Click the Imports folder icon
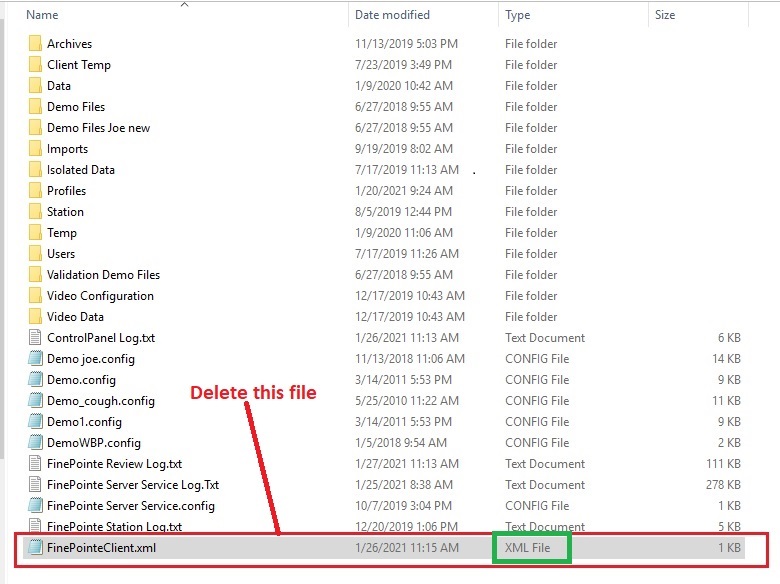 (35, 149)
